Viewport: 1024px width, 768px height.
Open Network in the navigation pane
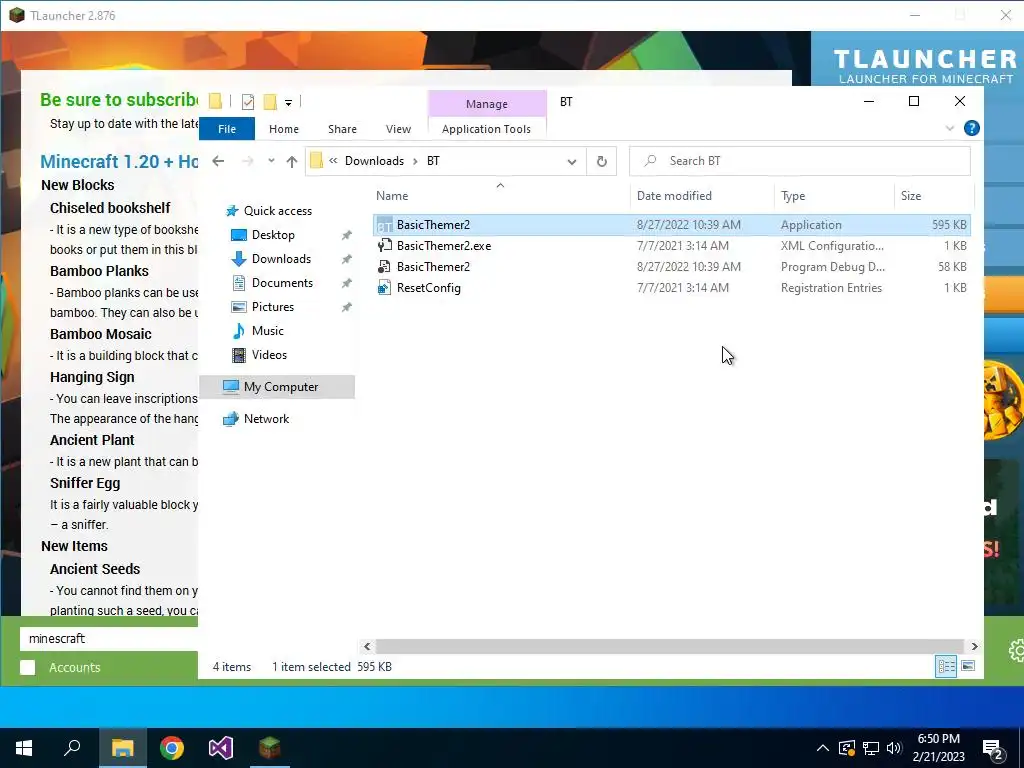pos(266,419)
